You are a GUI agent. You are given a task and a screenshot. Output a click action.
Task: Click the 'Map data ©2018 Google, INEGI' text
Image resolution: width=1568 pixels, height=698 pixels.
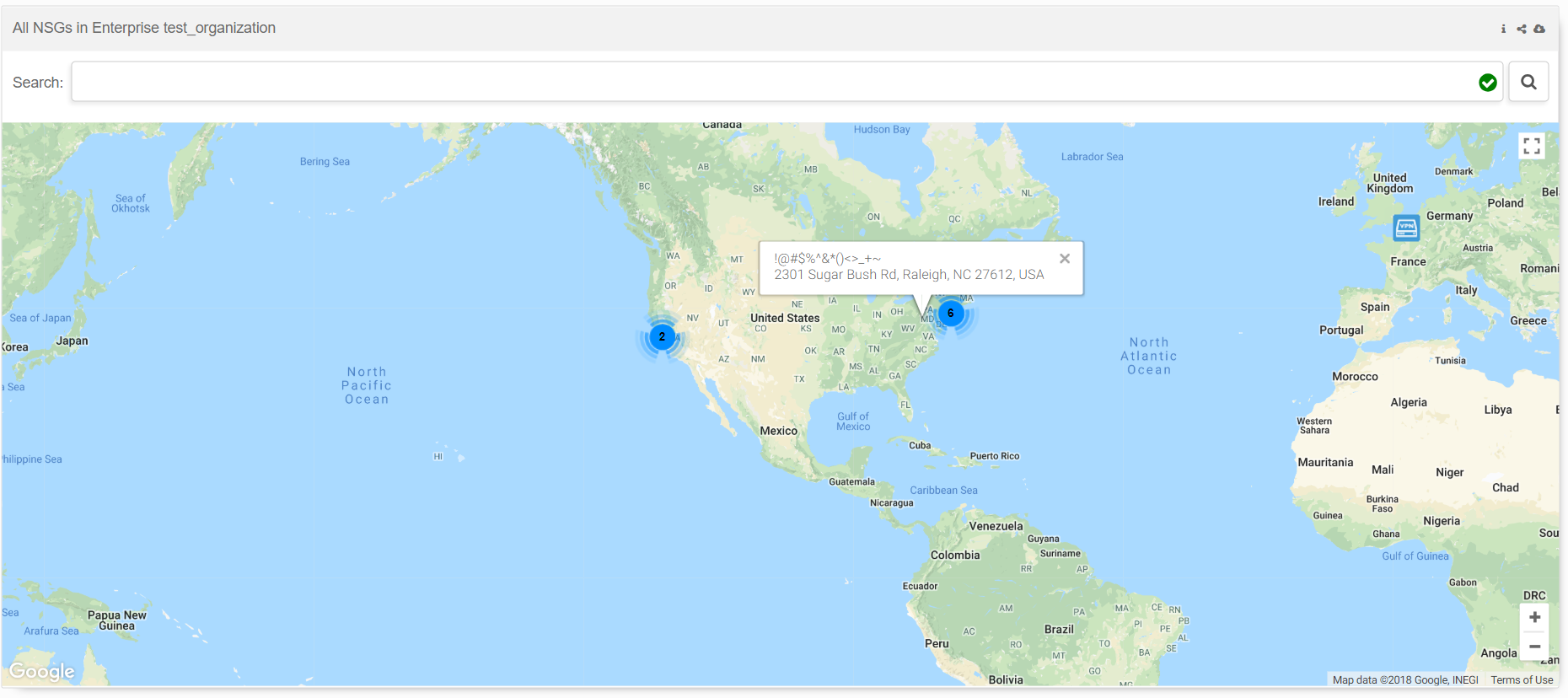pyautogui.click(x=1405, y=680)
